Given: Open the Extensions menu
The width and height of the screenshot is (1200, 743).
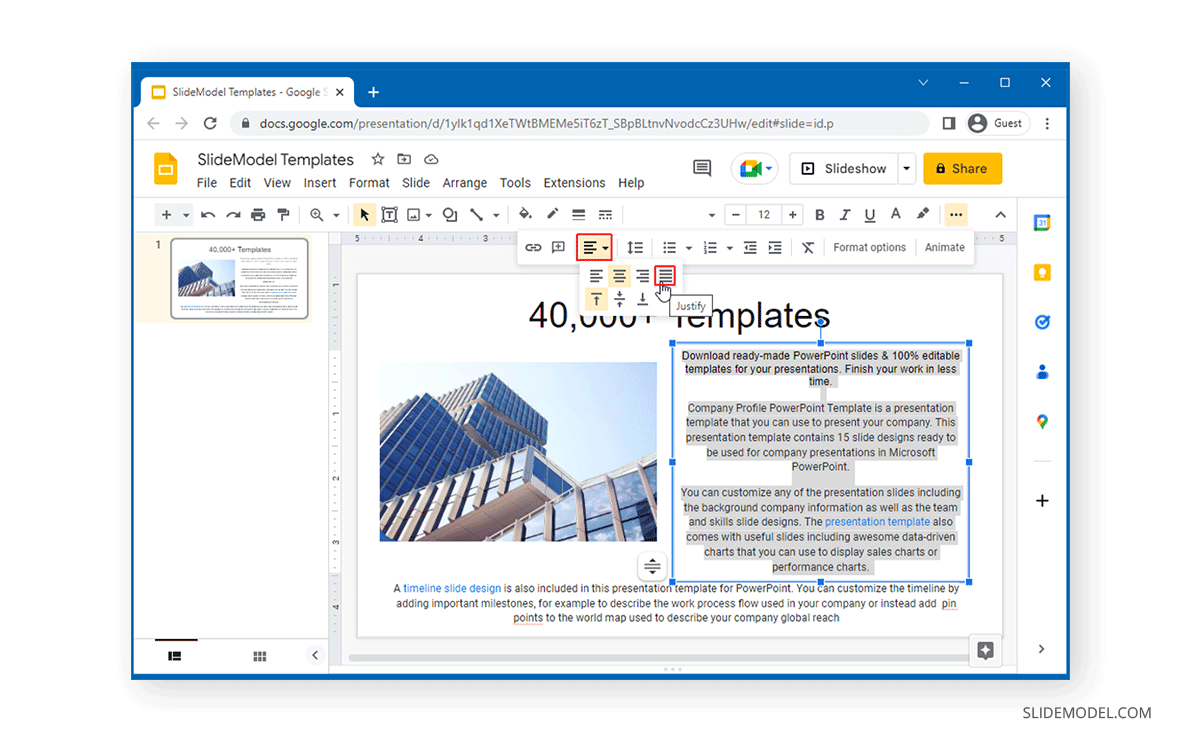Looking at the screenshot, I should coord(574,183).
